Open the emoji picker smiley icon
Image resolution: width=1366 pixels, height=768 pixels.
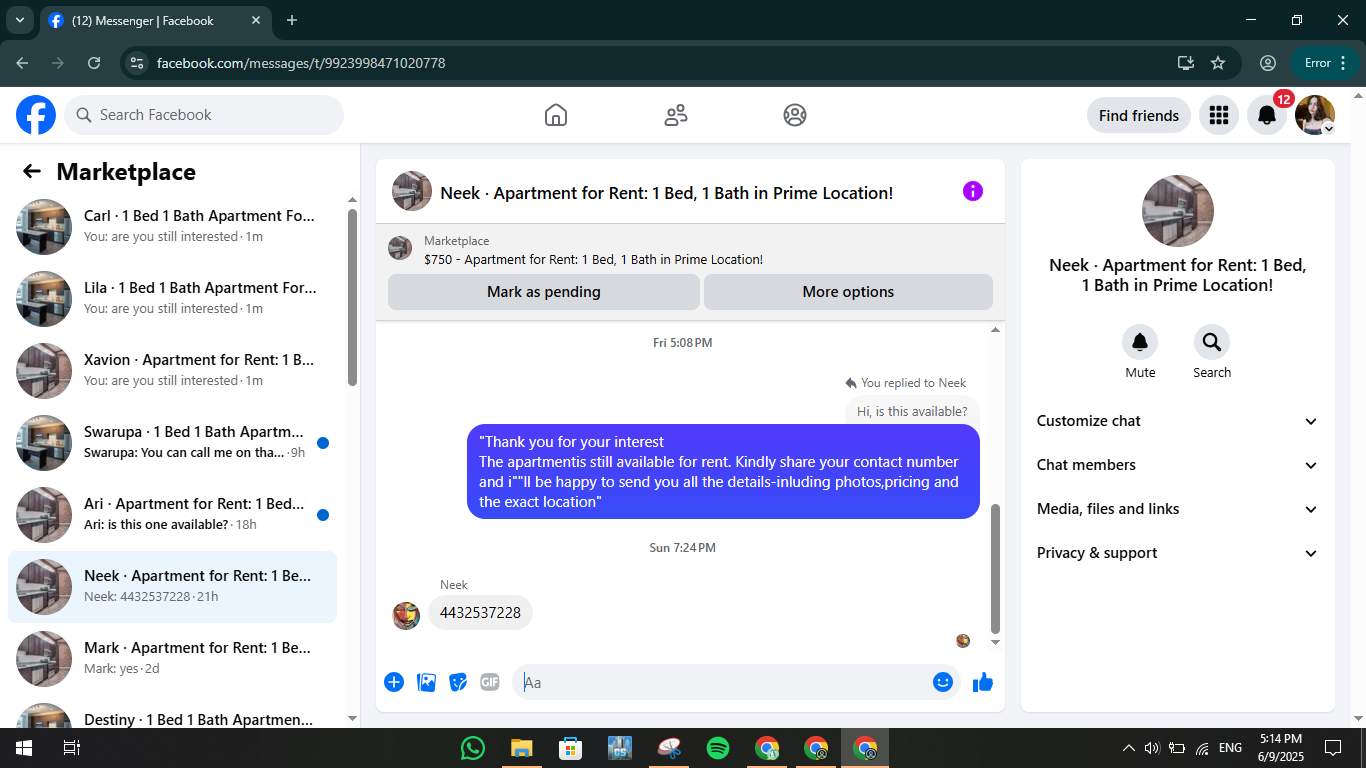point(943,682)
